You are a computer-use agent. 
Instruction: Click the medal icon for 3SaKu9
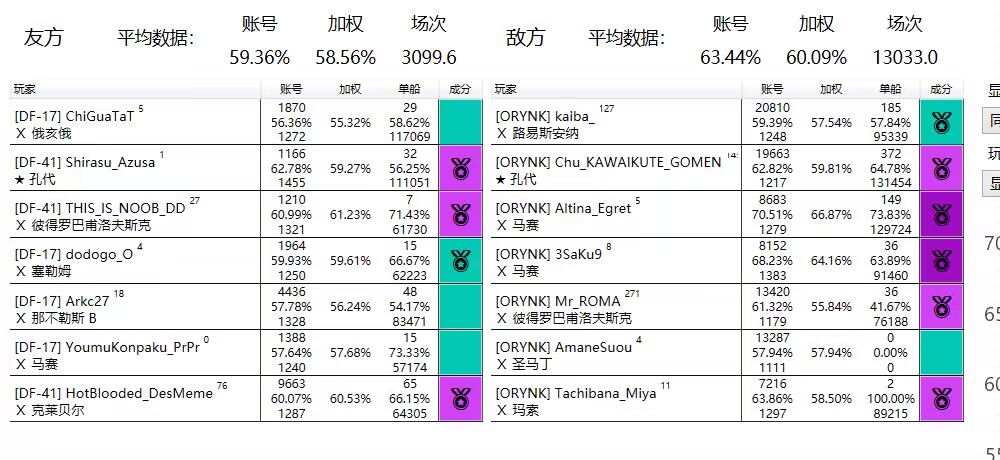[x=941, y=261]
